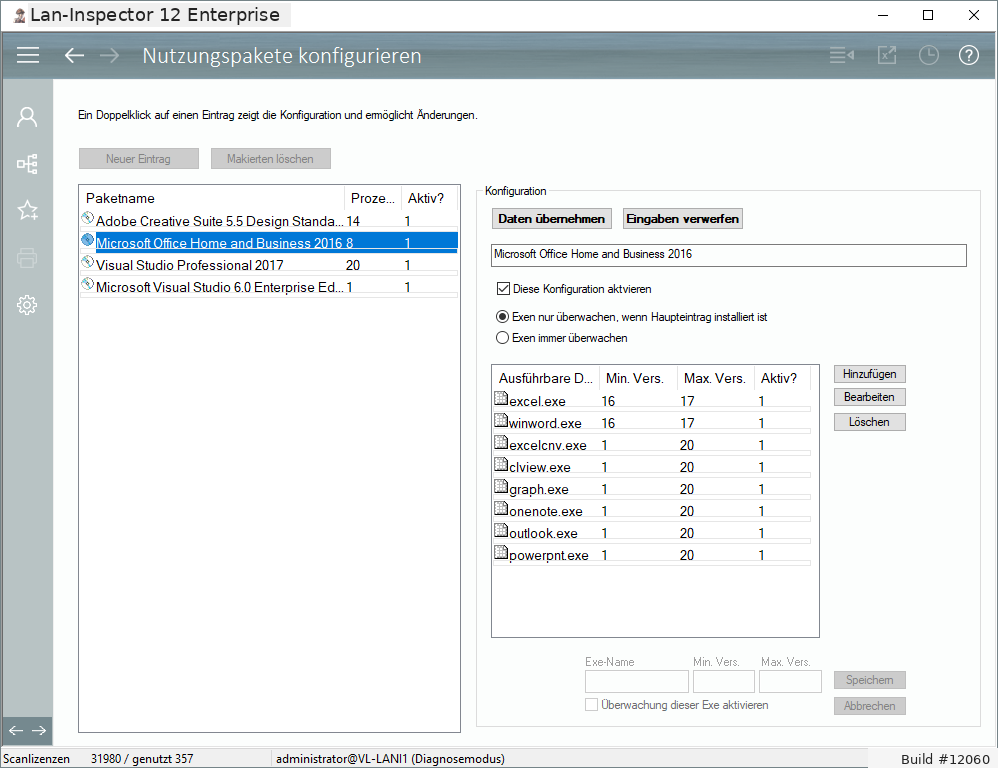Click 'Scanlizenzen' status bar label
The height and width of the screenshot is (768, 998).
click(x=36, y=758)
